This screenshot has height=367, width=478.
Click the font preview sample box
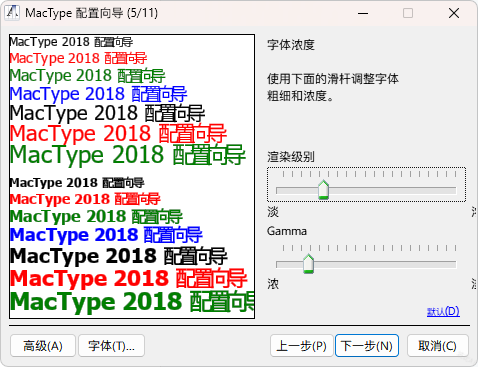coord(132,176)
